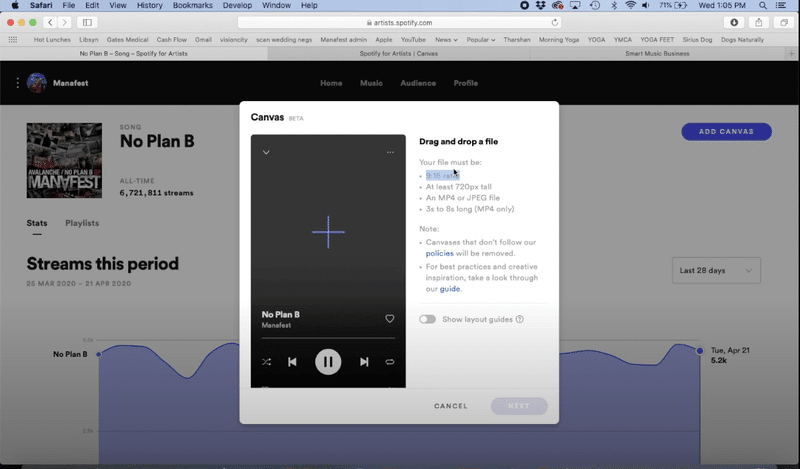
Task: Toggle shuffle in the Canvas preview
Action: click(266, 362)
